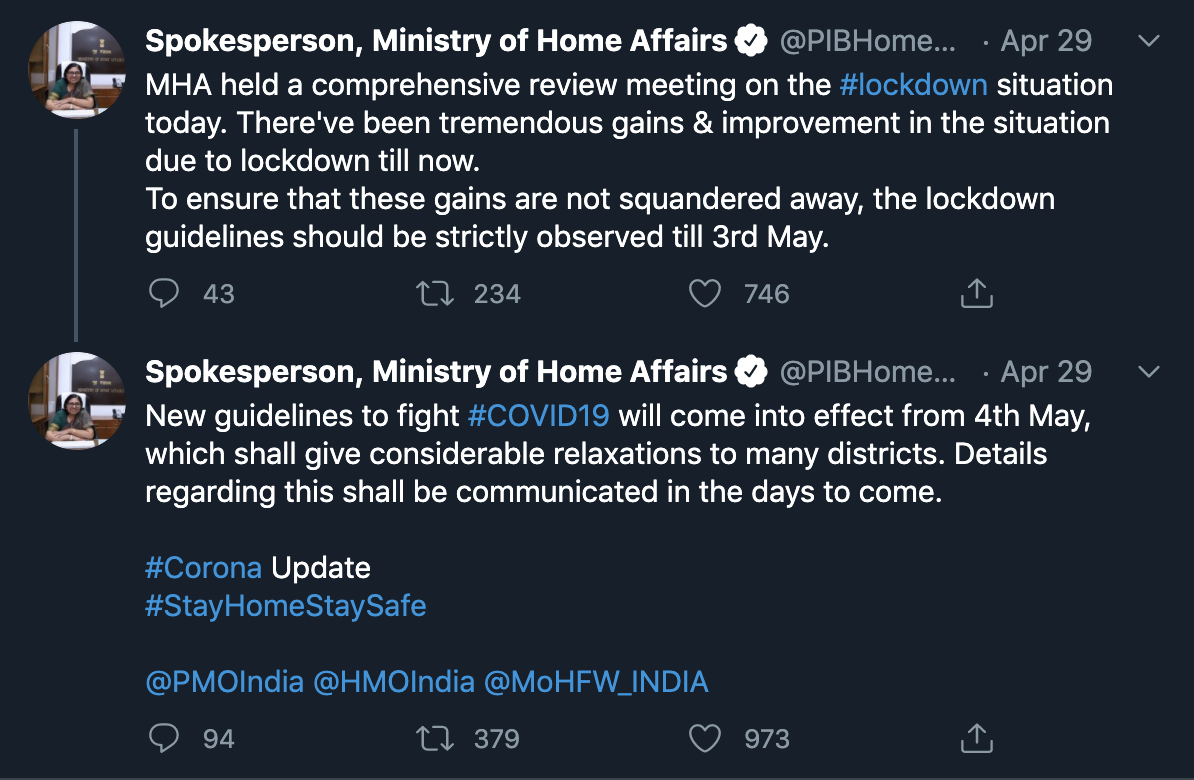Open the #Corona hashtag
This screenshot has height=780, width=1194.
[x=203, y=567]
